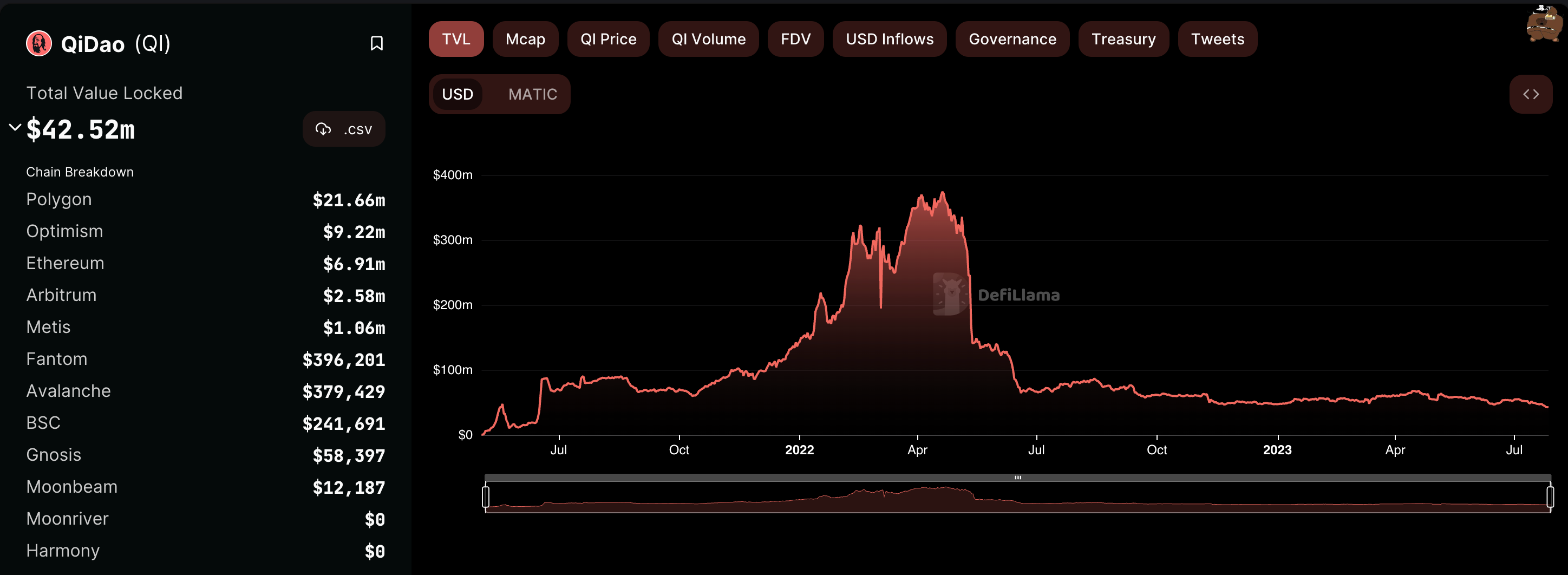Toggle Tweets on the chart

point(1217,39)
